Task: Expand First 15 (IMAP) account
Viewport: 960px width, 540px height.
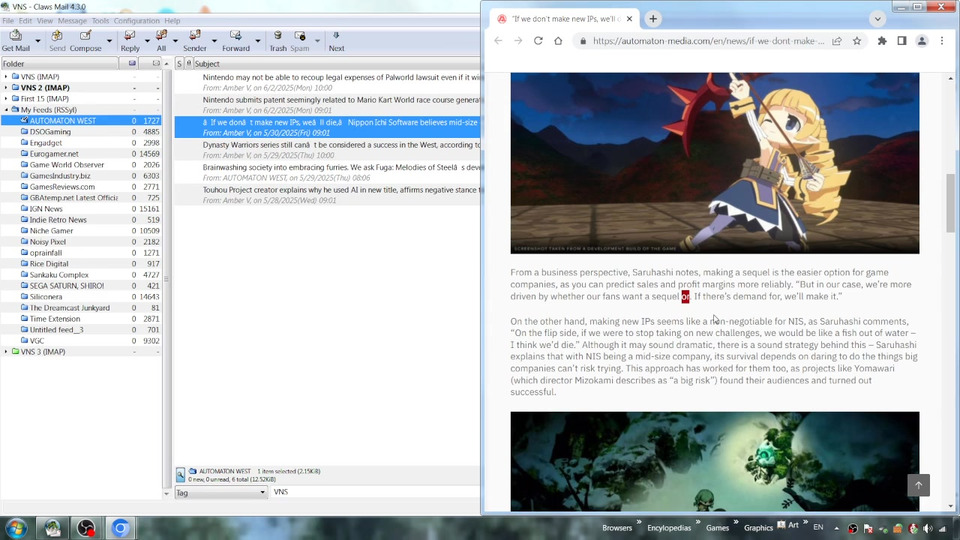Action: click(x=6, y=99)
